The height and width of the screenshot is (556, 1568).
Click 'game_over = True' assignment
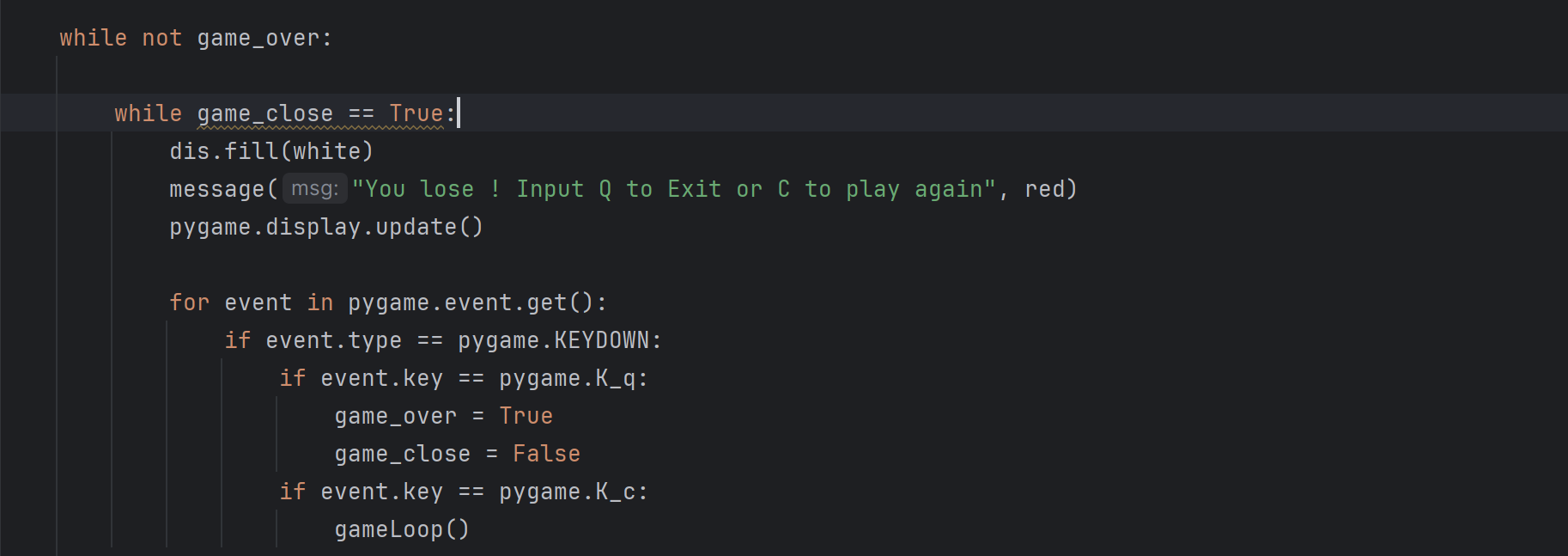[444, 416]
